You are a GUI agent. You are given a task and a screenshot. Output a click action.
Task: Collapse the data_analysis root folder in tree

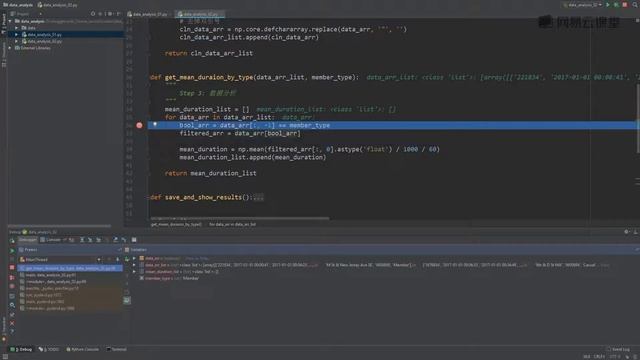click(x=10, y=21)
